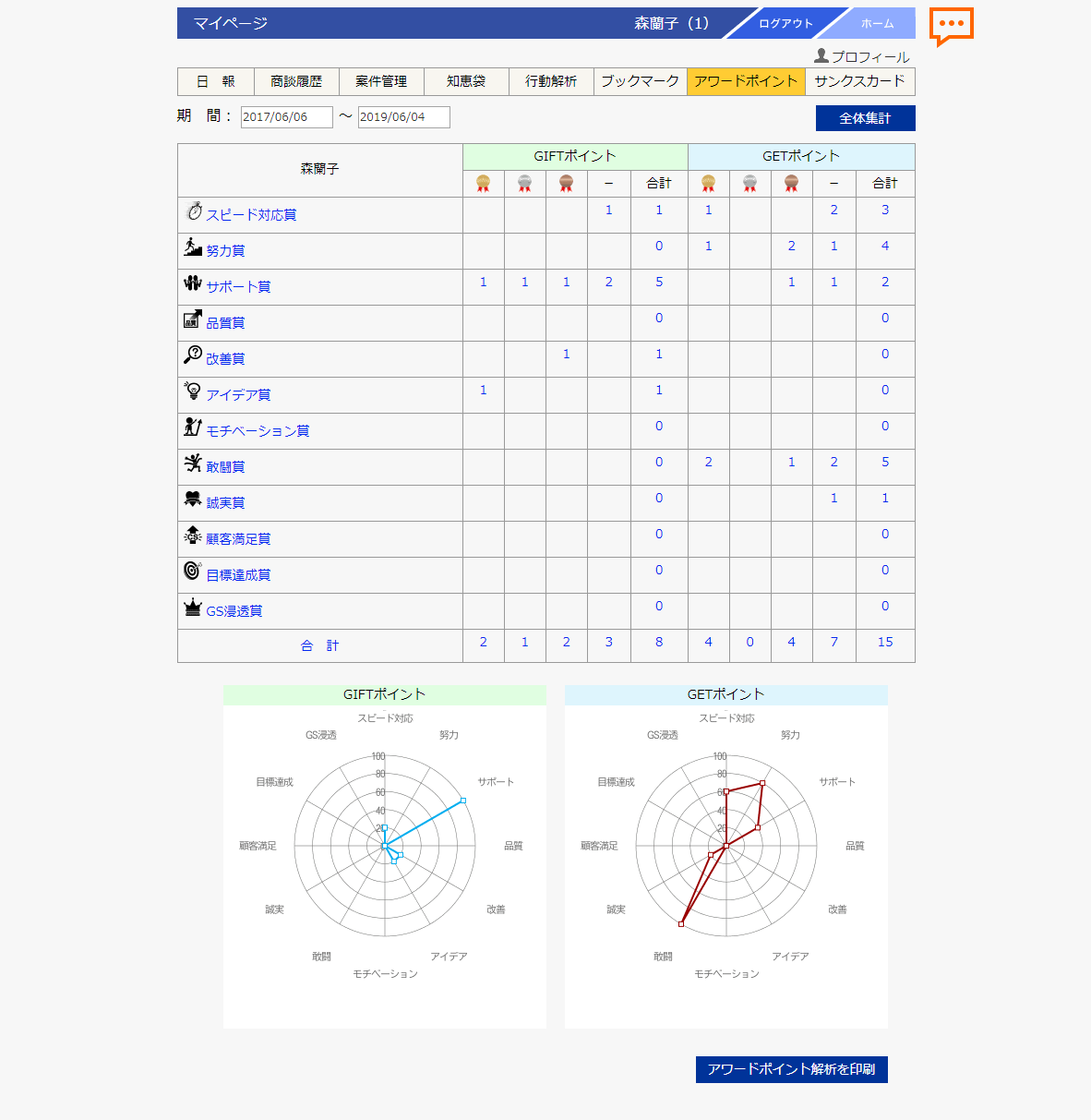Screen dimensions: 1091x1120
Task: Switch to the 日報 tab
Action: click(x=216, y=81)
